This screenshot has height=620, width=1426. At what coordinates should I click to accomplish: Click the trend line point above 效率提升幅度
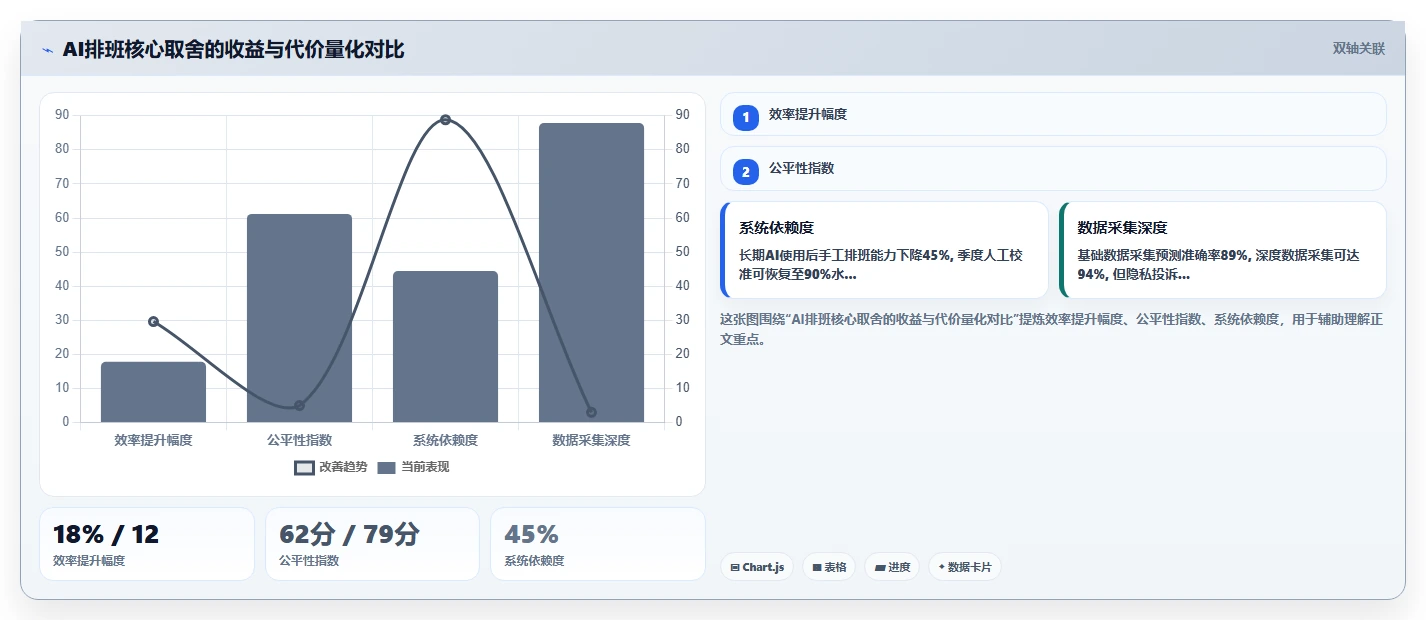tap(153, 321)
